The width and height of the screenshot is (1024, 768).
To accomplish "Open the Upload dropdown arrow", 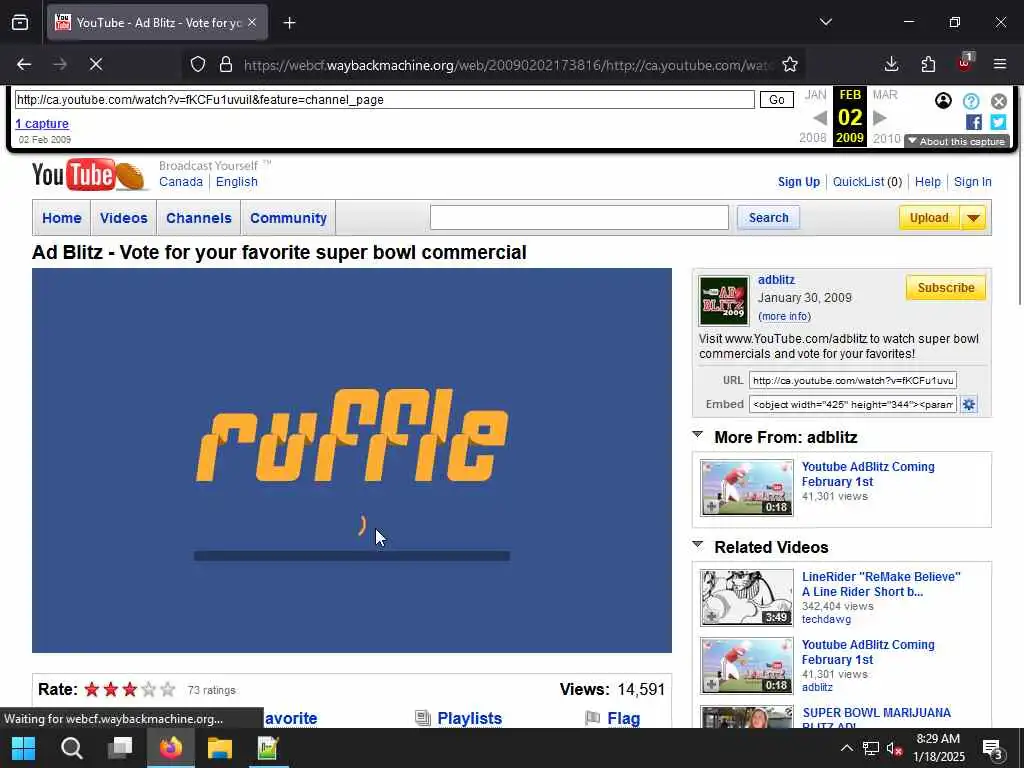I will [973, 218].
